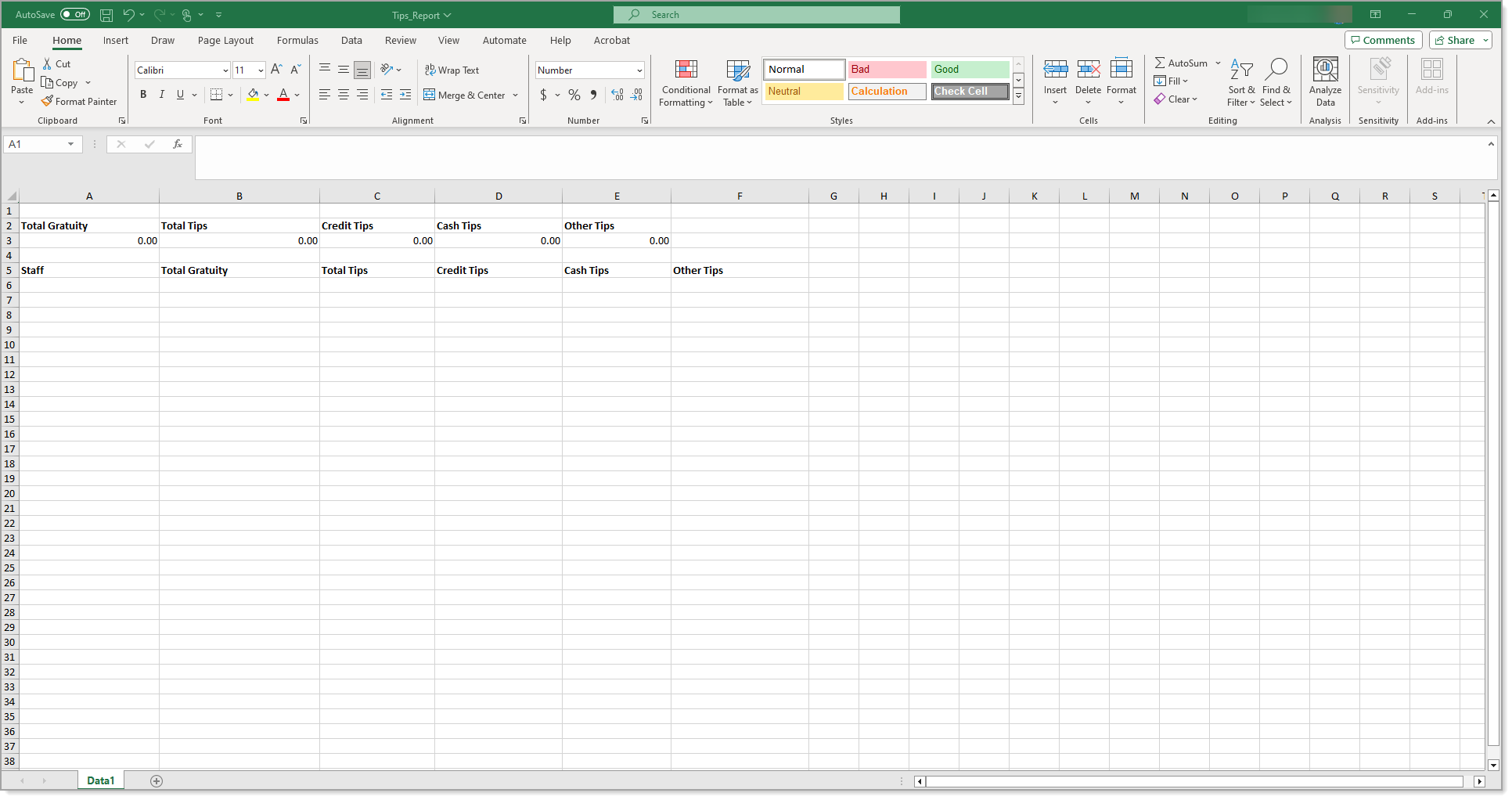Open the Clear dropdown

(1175, 99)
